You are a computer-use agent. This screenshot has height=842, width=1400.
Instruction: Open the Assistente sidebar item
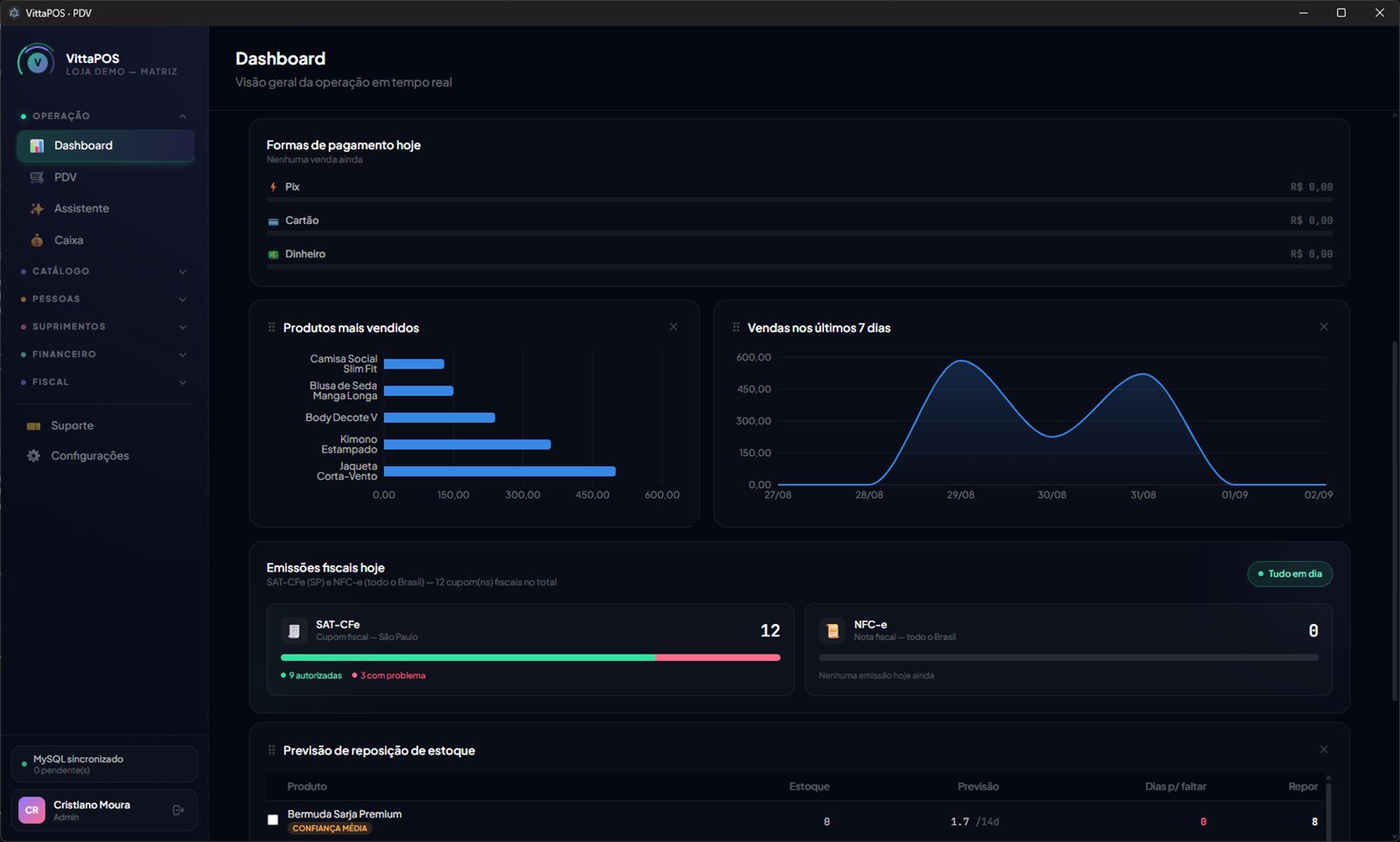105,208
